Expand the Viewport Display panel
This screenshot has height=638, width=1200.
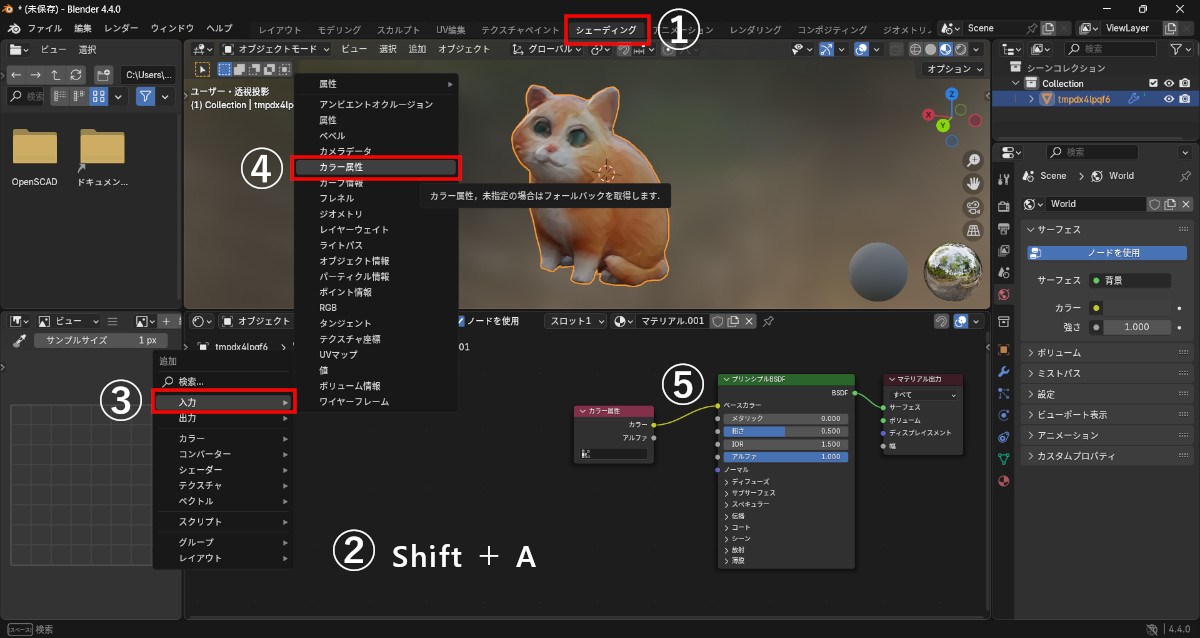(x=1108, y=414)
